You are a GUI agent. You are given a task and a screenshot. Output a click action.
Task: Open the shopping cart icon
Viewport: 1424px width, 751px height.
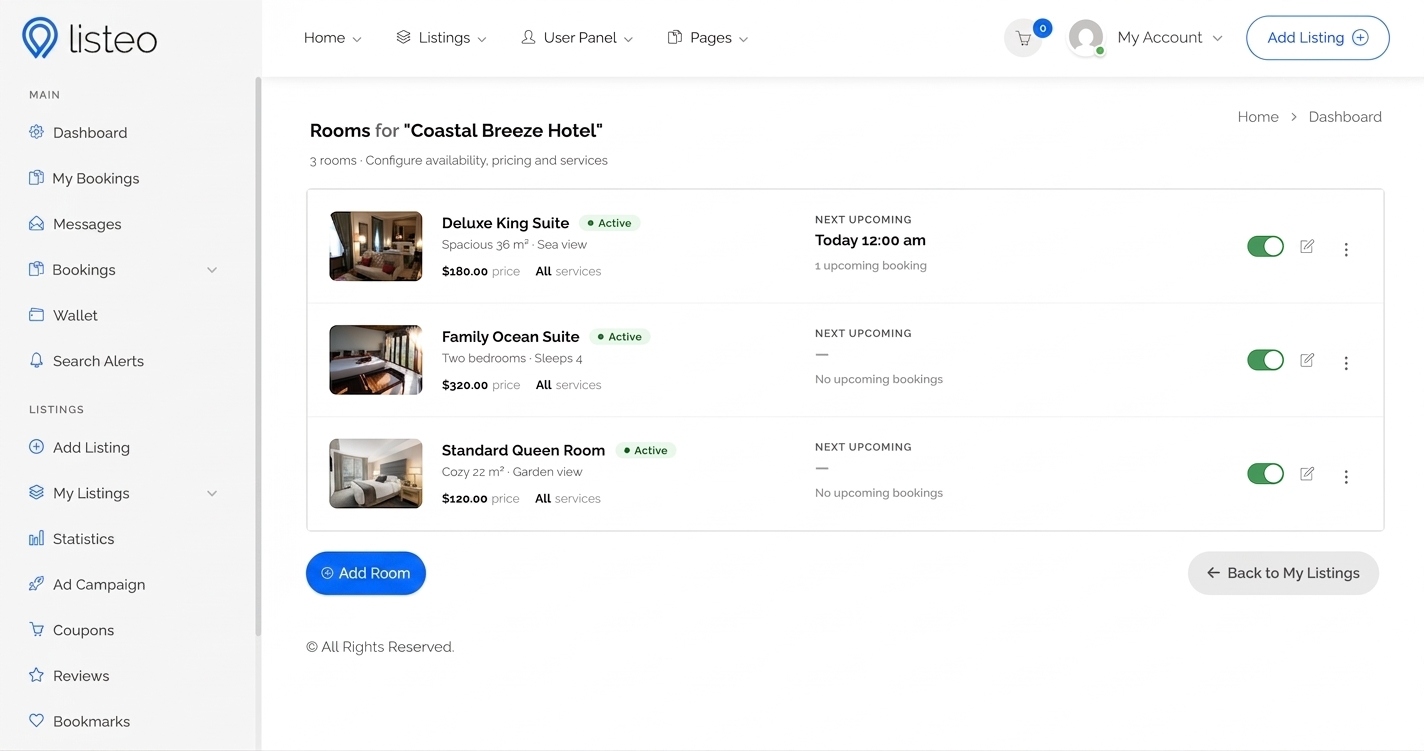(x=1023, y=38)
